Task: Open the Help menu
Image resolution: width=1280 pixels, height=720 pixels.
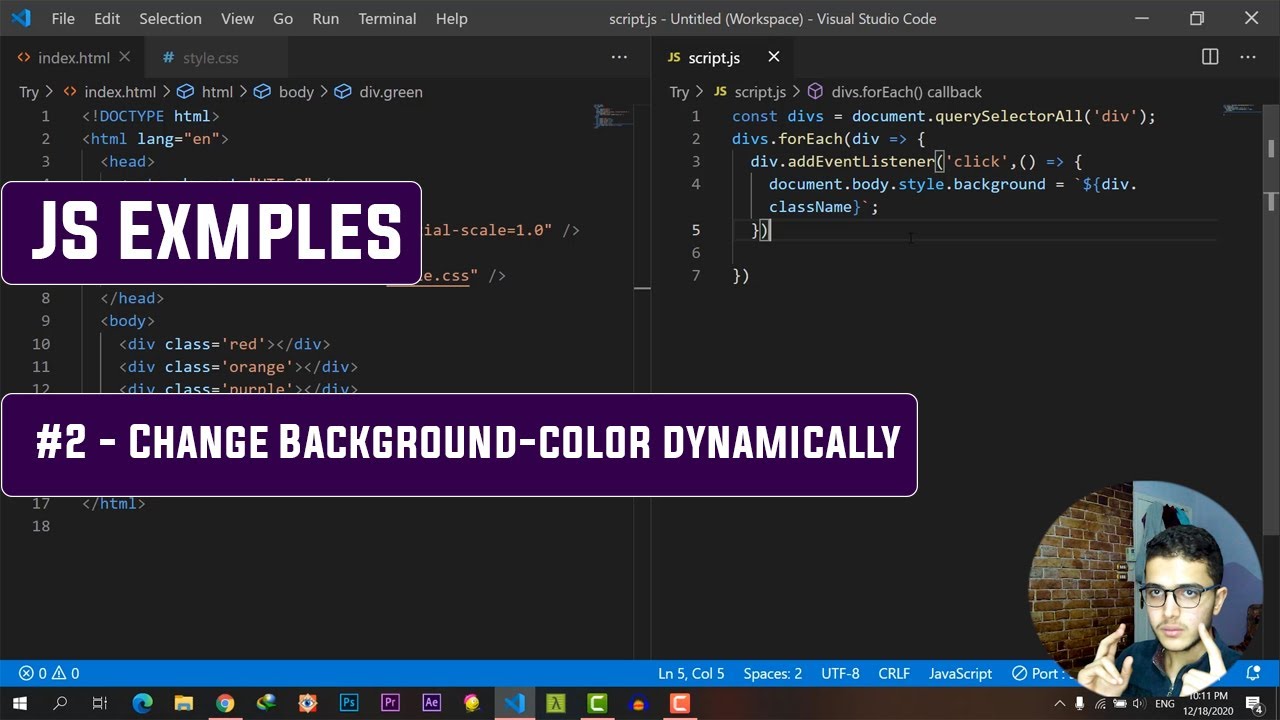Action: click(451, 18)
